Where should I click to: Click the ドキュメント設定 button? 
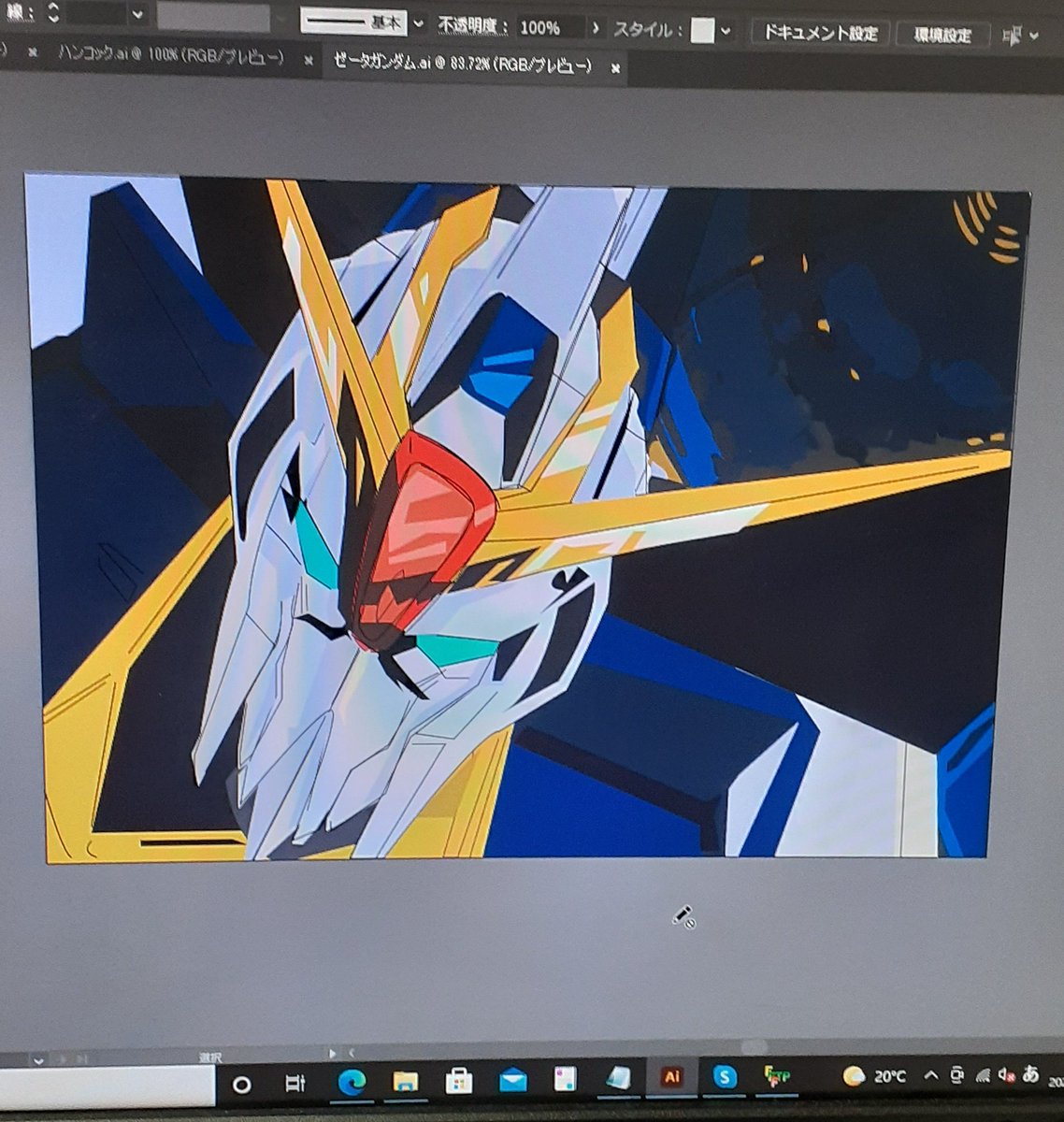pos(820,34)
